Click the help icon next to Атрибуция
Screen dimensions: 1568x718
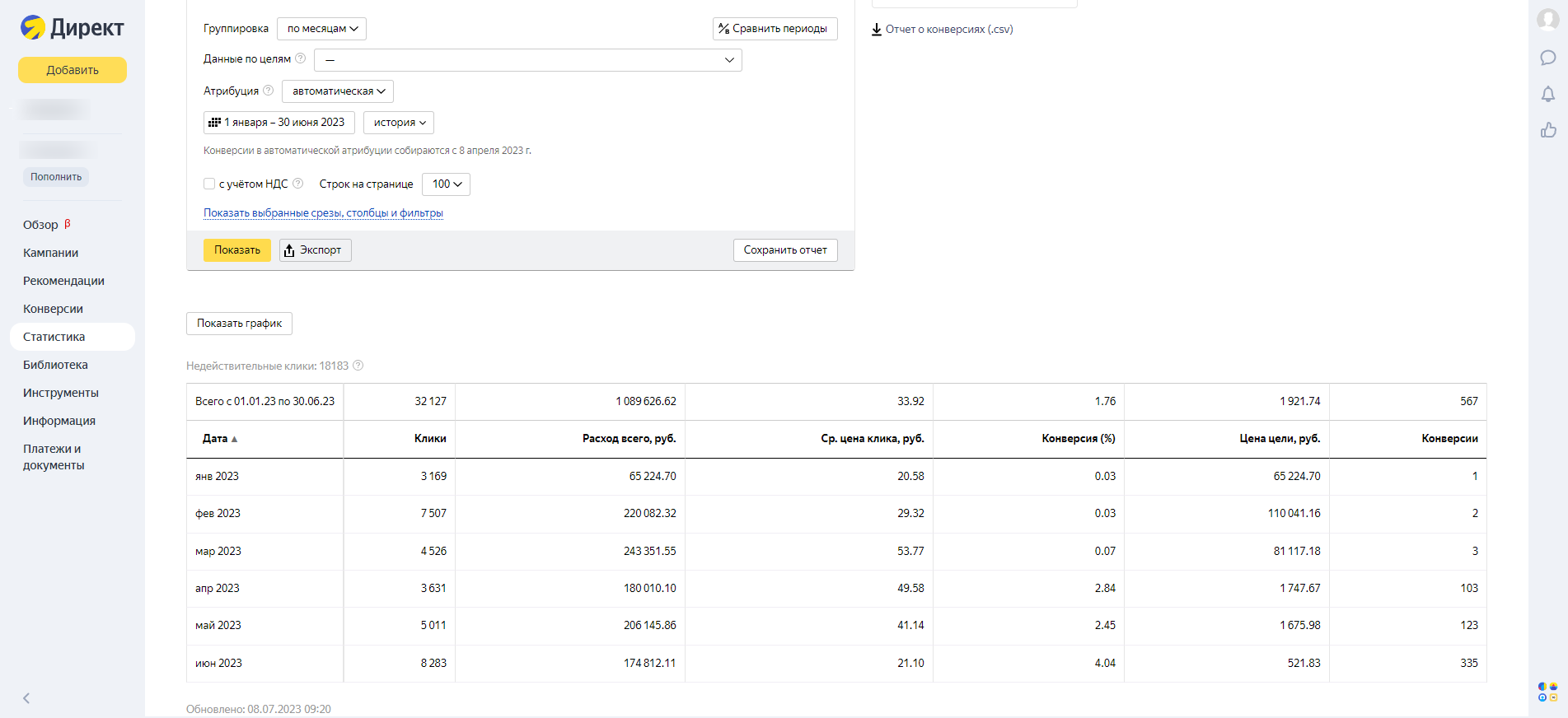click(268, 91)
